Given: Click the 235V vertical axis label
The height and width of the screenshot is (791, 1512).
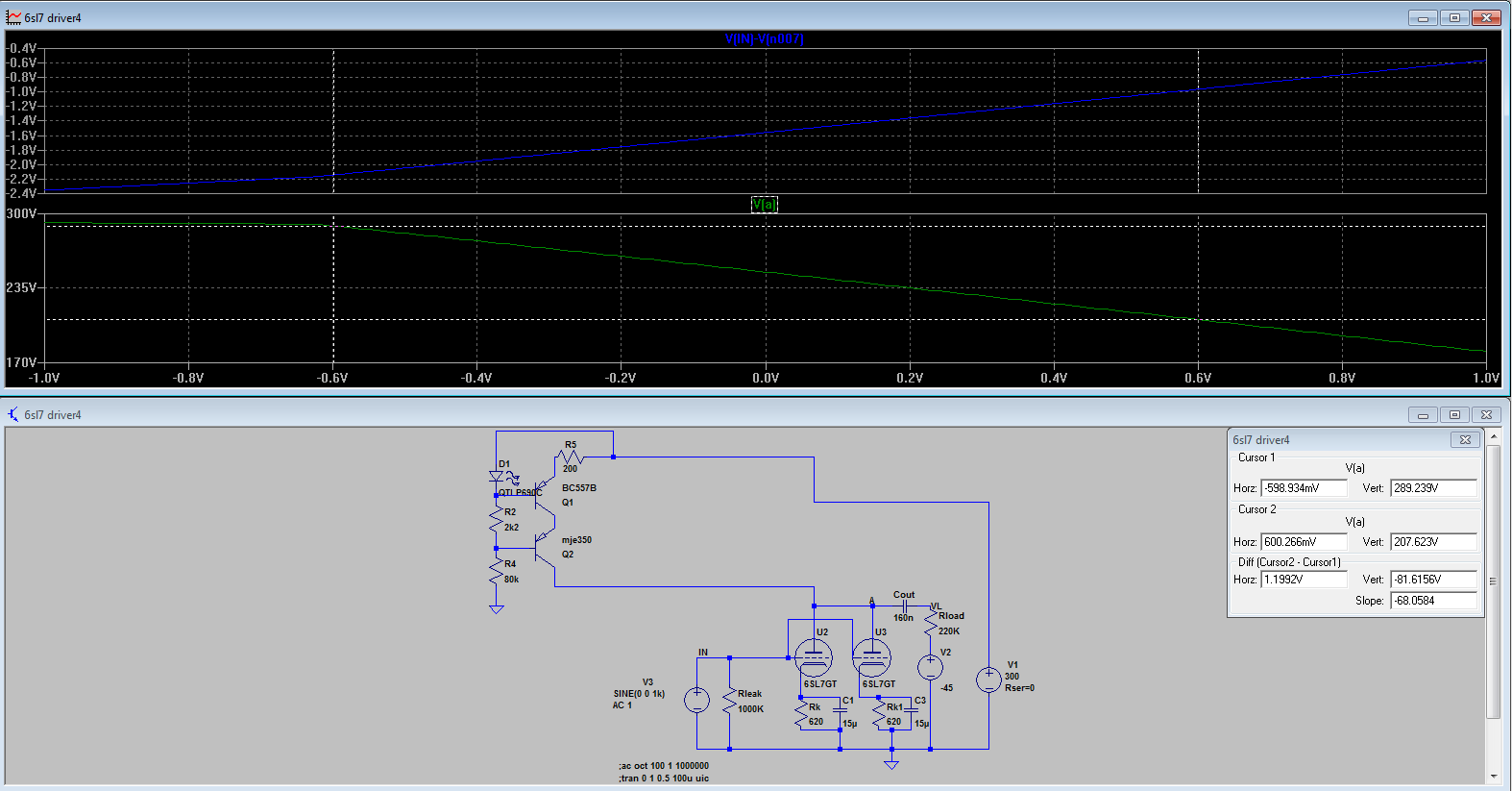Looking at the screenshot, I should point(21,287).
